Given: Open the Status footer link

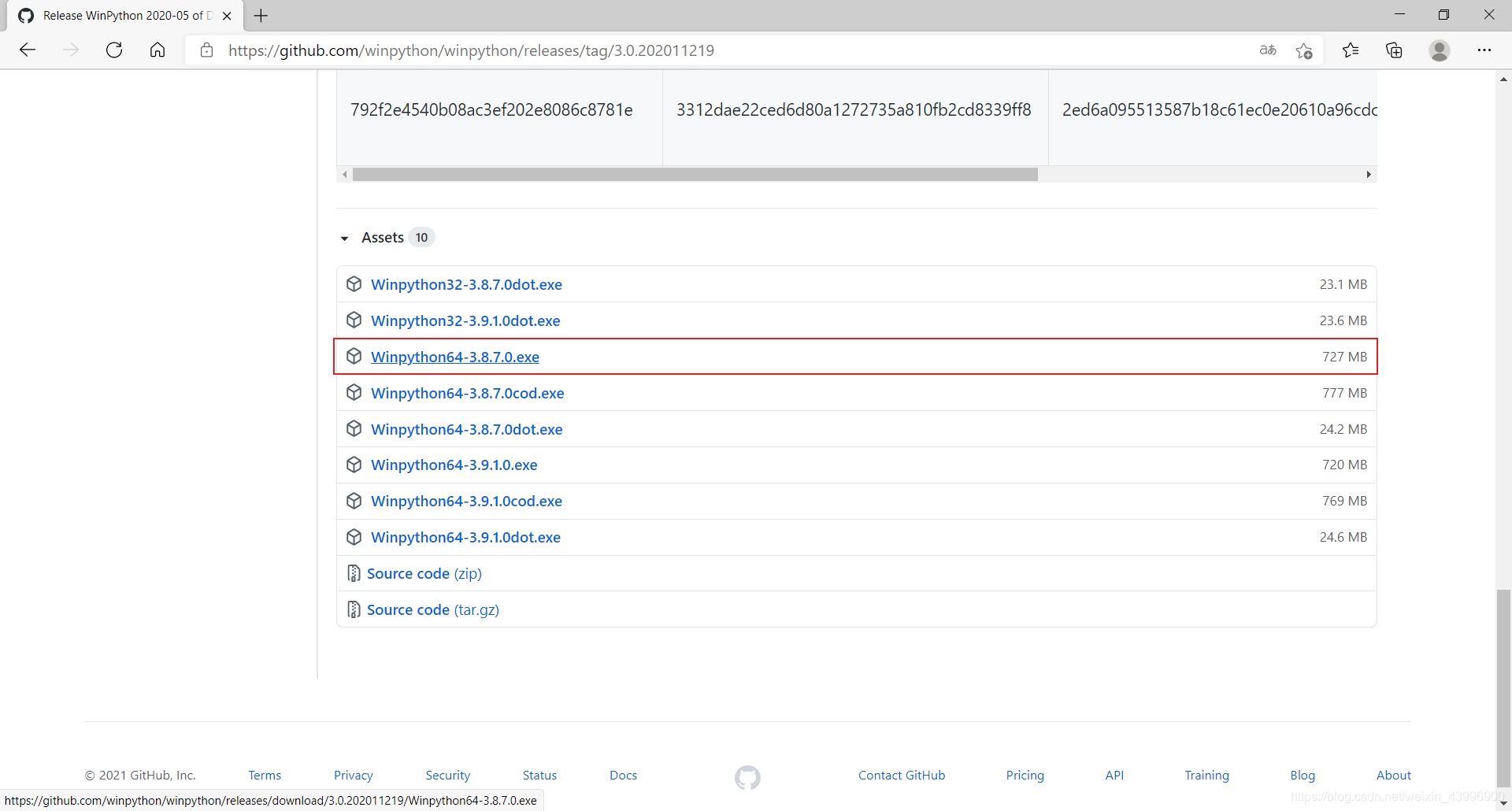Looking at the screenshot, I should tap(539, 776).
